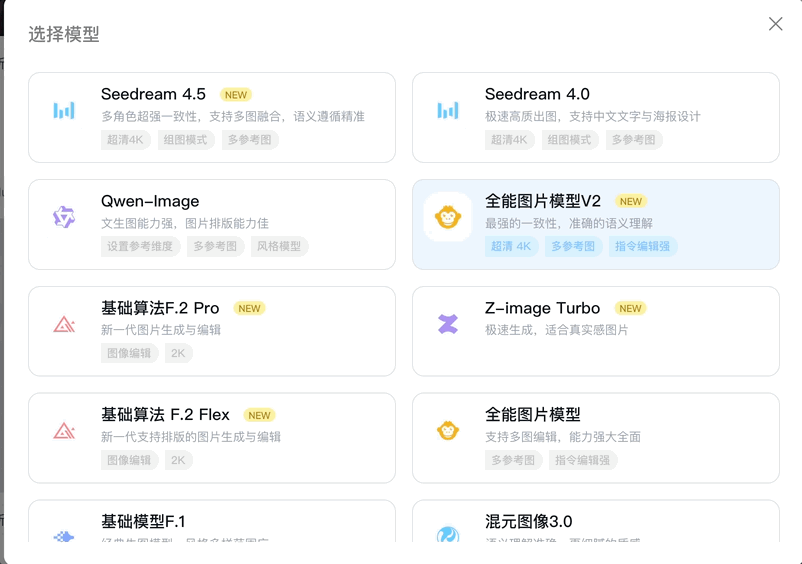Click the Qwen-Image purple star icon
The width and height of the screenshot is (802, 564).
pos(64,217)
